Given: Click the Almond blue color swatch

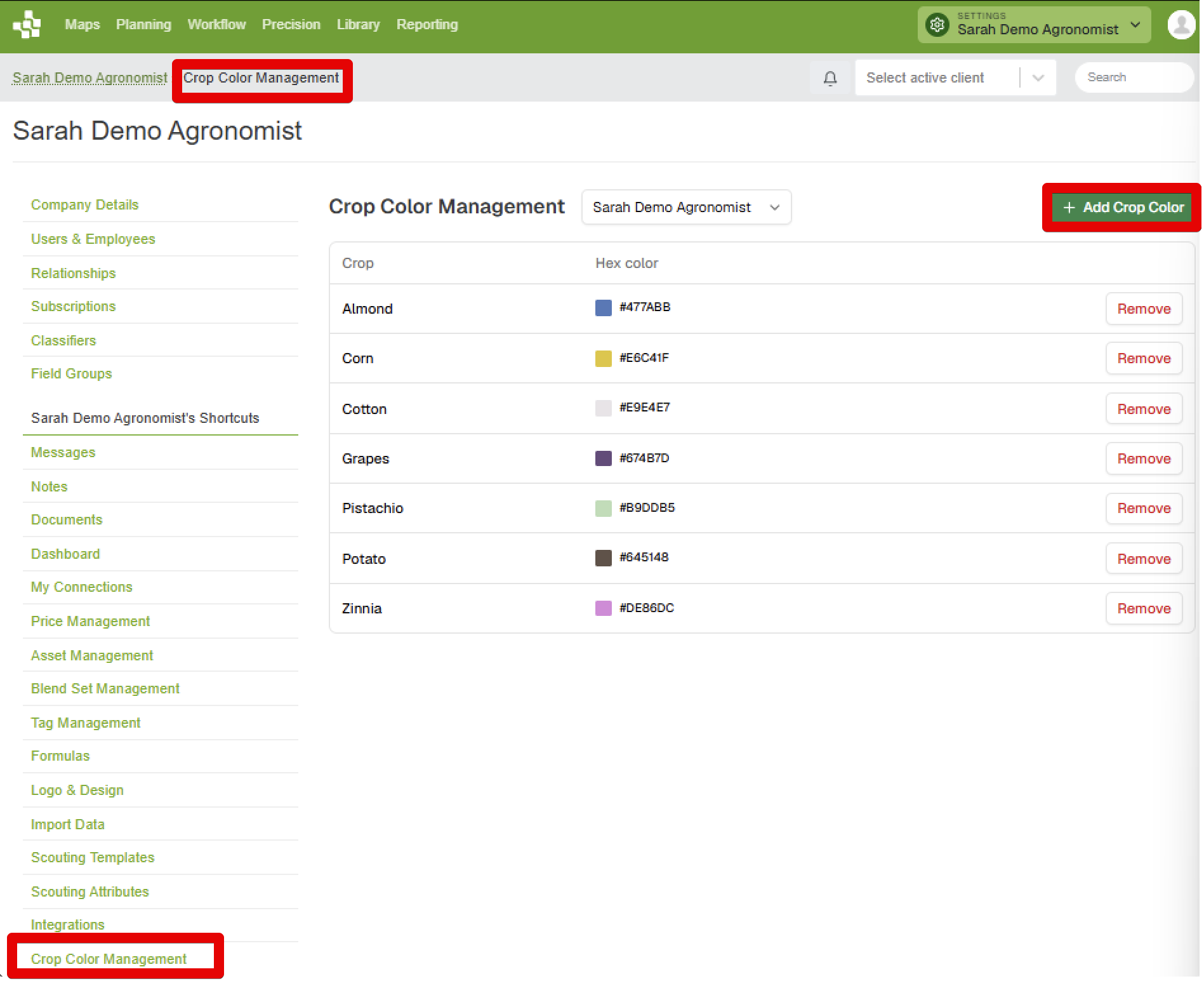Looking at the screenshot, I should (603, 308).
